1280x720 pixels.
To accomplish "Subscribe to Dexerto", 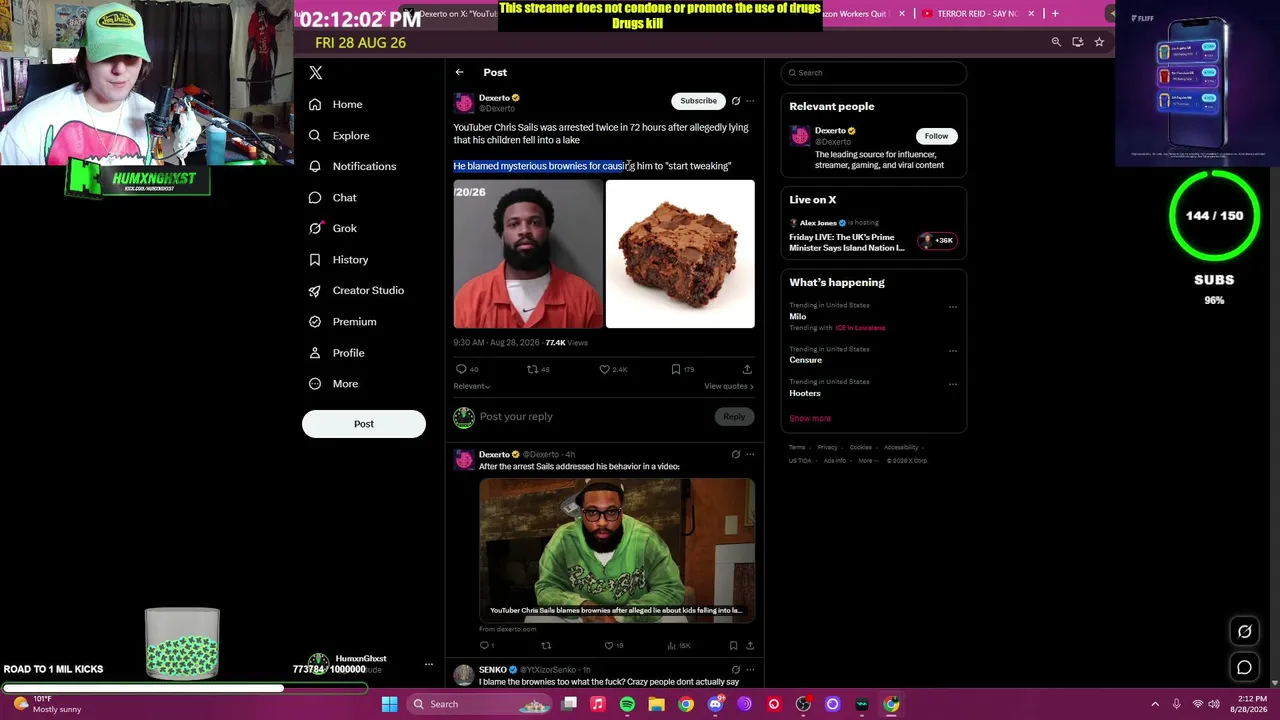I will coord(698,101).
